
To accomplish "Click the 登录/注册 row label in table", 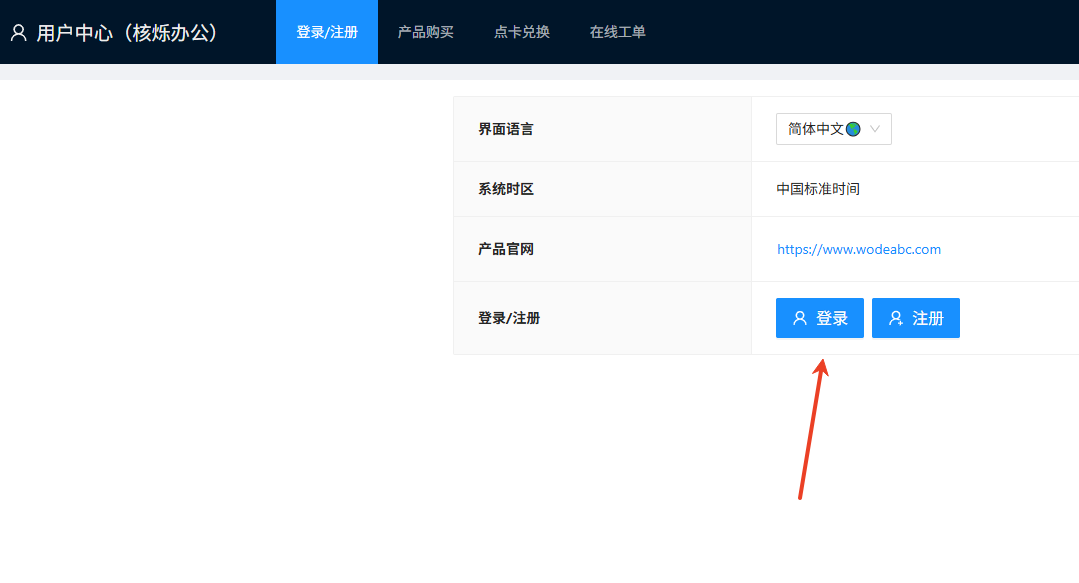I will tap(509, 318).
